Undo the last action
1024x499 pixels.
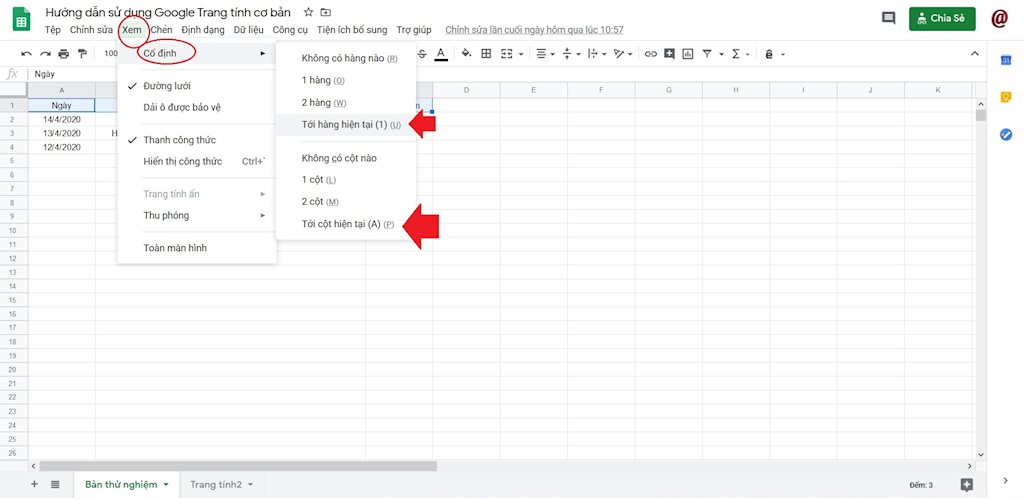26,54
